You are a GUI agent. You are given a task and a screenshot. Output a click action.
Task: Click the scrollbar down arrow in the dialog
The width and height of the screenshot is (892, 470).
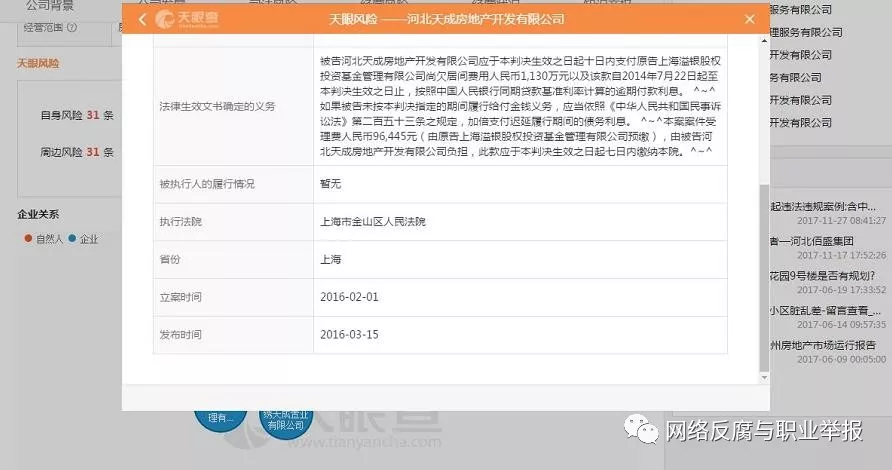[x=764, y=377]
